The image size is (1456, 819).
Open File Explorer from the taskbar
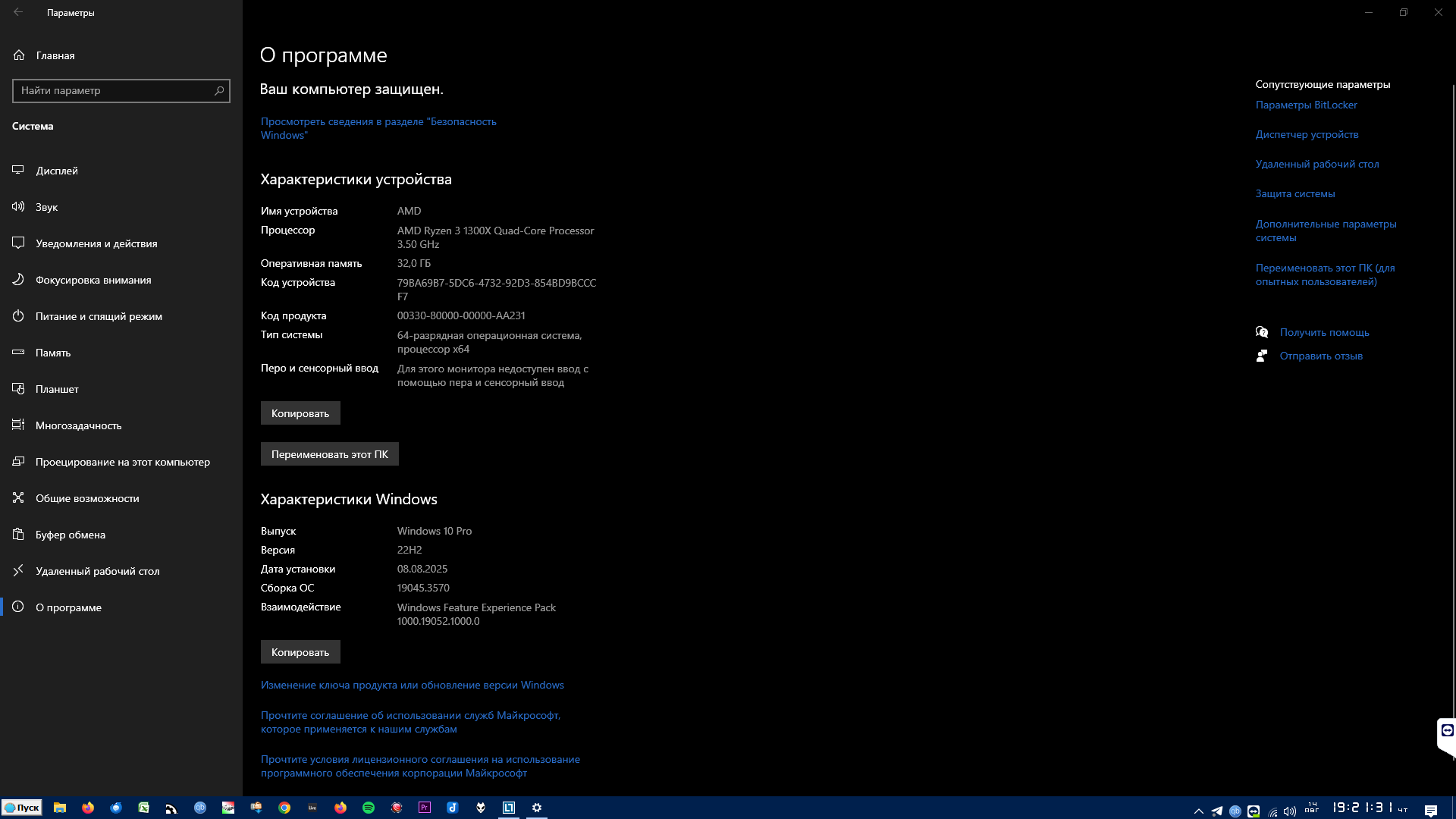point(60,808)
